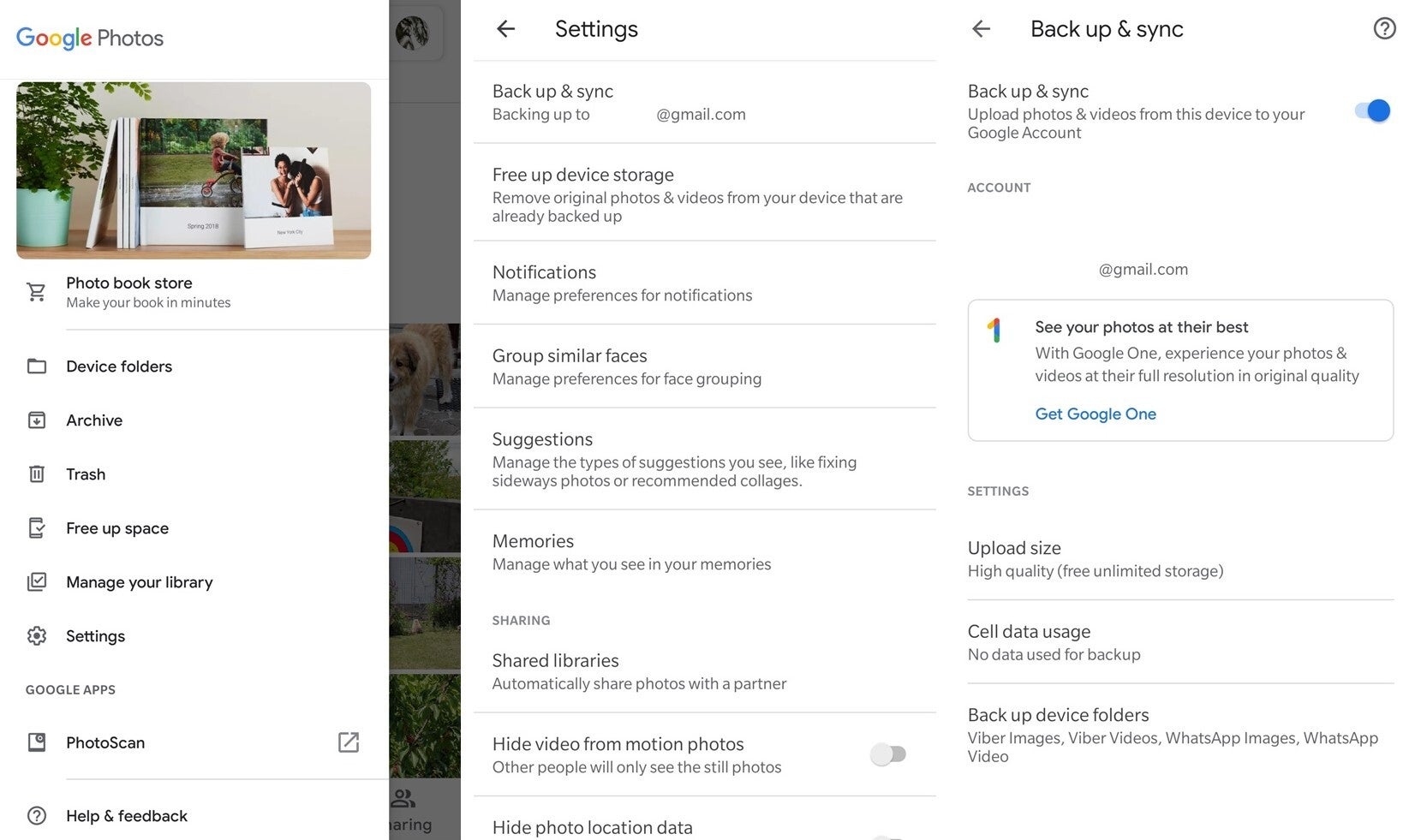Open help icon on Back up & sync screen

coord(1384,29)
